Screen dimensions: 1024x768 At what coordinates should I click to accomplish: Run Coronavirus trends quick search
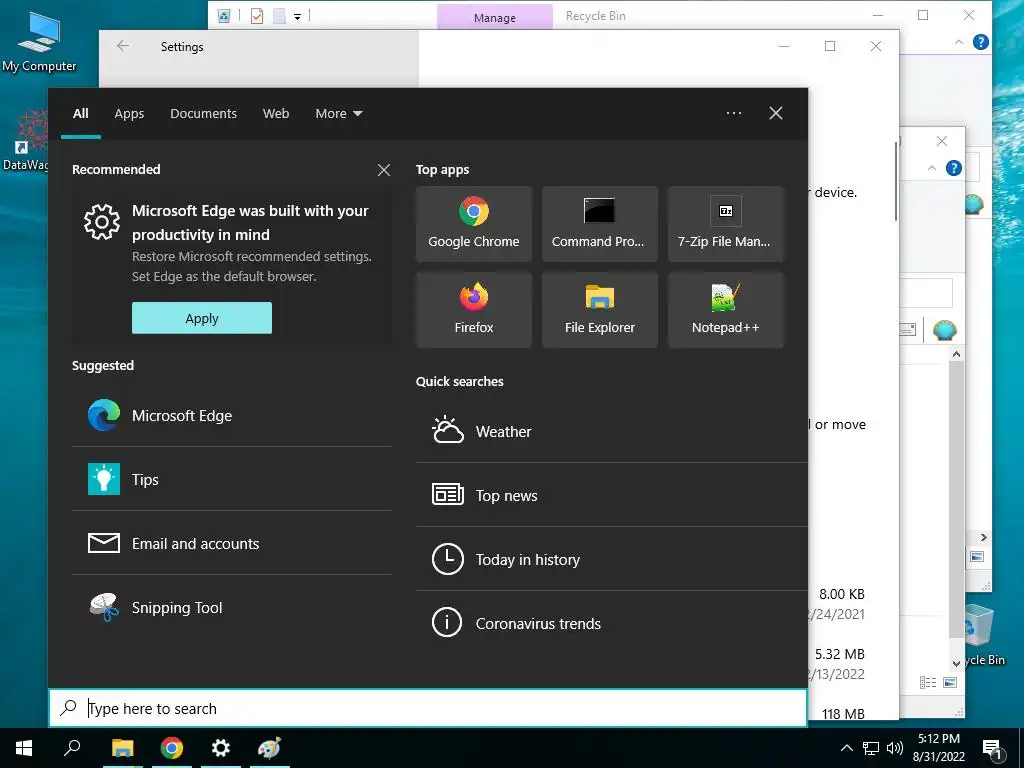click(x=611, y=623)
